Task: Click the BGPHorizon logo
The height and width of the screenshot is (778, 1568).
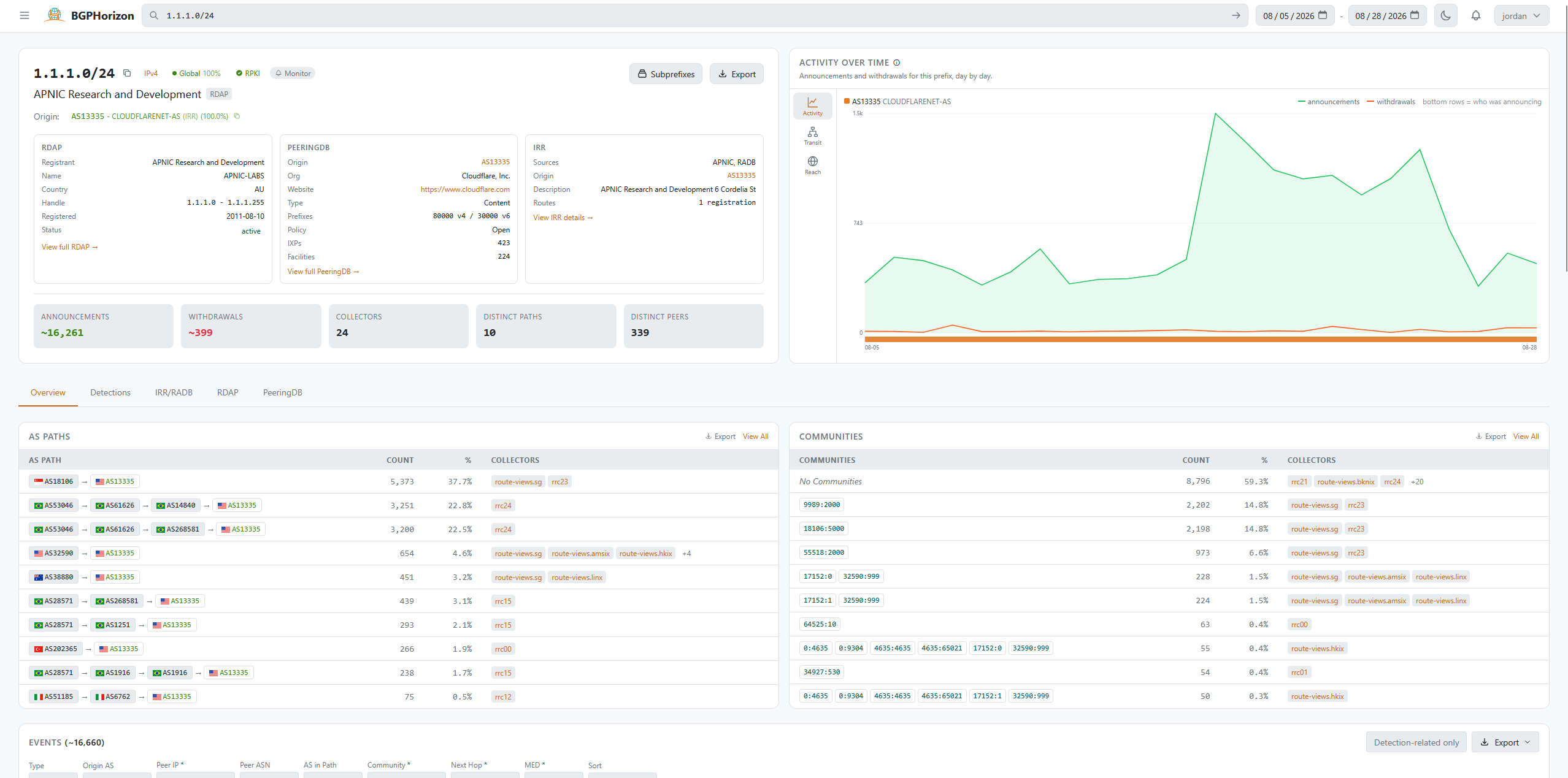Action: pos(89,15)
